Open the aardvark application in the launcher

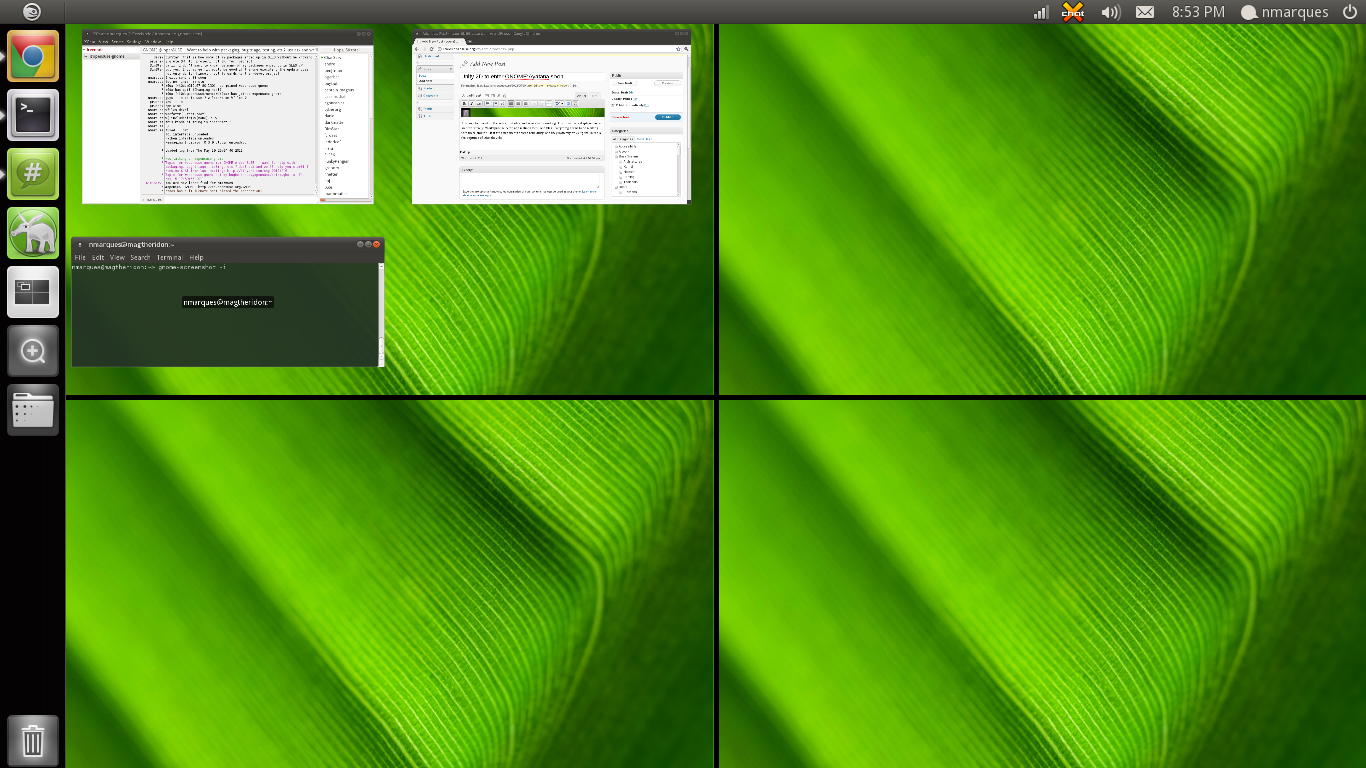(x=33, y=233)
